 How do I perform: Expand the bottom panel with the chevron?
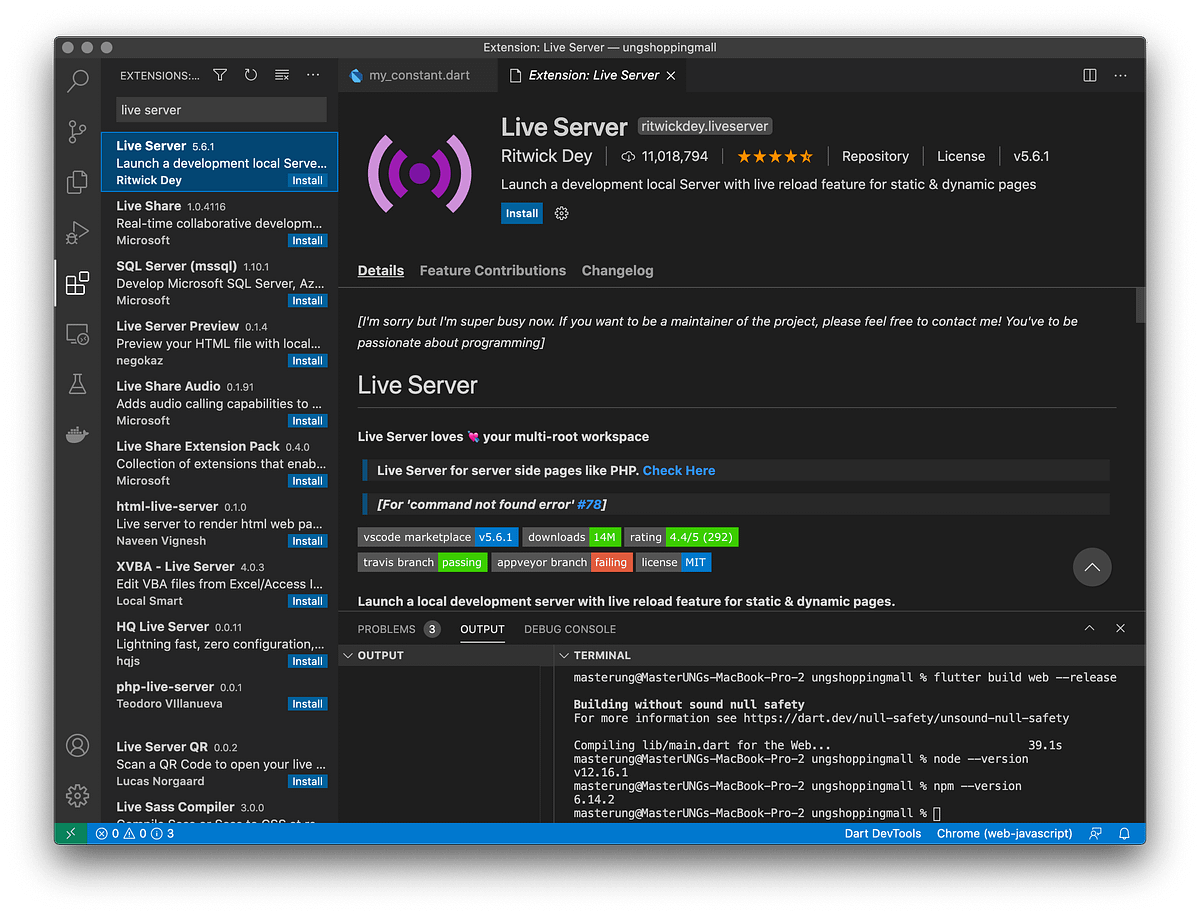[1089, 629]
